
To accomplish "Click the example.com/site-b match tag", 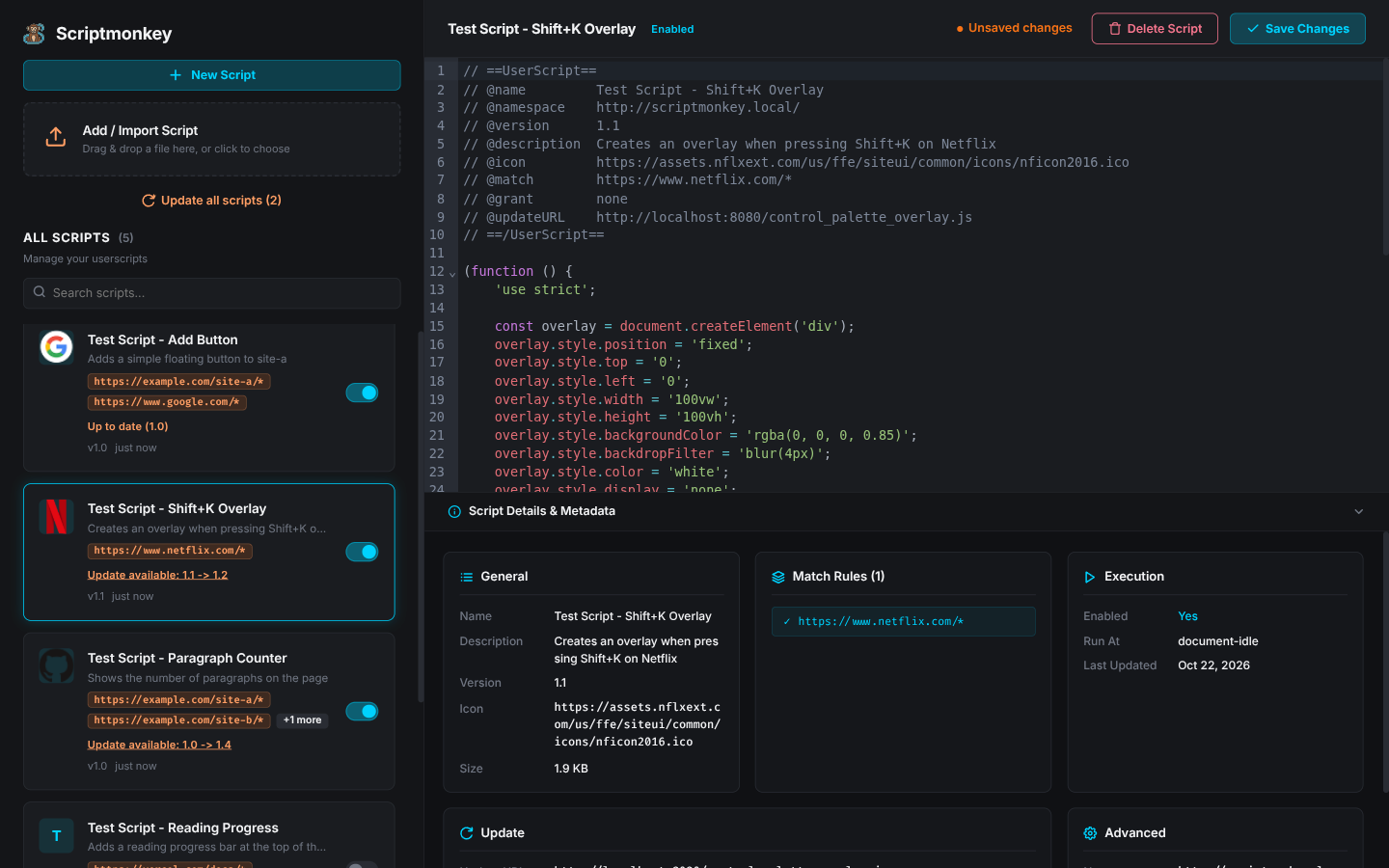I will point(179,720).
